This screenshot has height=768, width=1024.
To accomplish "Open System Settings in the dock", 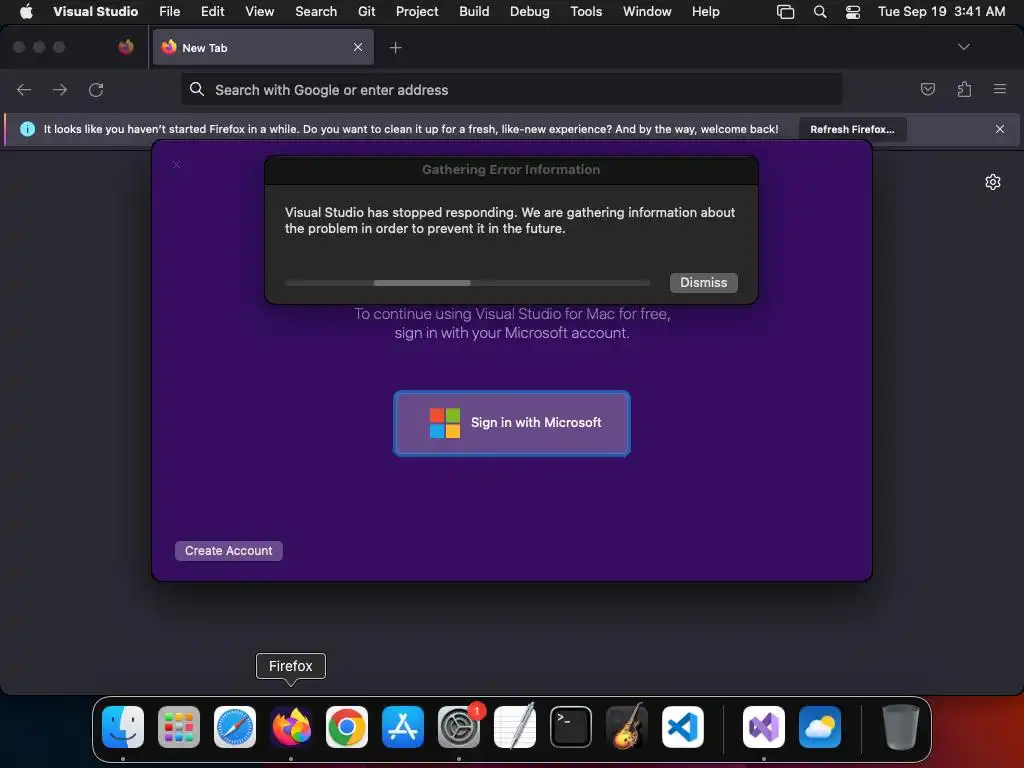I will click(459, 727).
